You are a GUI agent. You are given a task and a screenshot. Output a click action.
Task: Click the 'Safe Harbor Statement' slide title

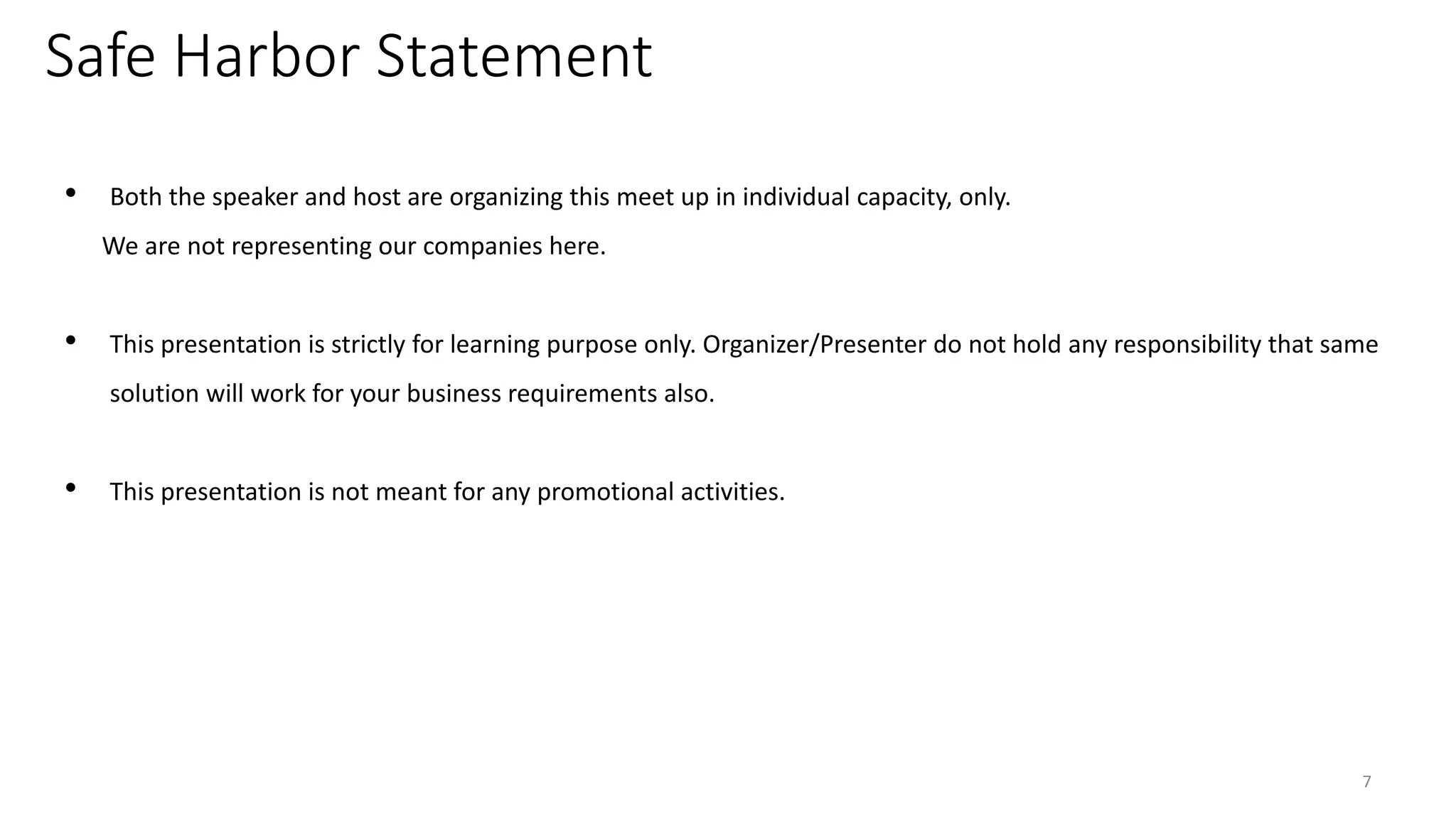tap(348, 55)
